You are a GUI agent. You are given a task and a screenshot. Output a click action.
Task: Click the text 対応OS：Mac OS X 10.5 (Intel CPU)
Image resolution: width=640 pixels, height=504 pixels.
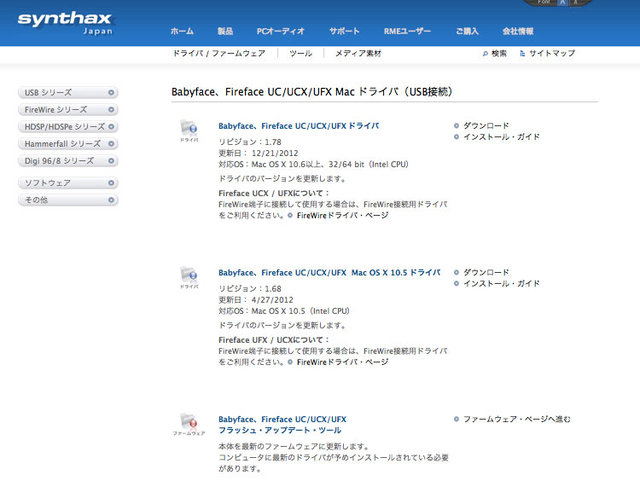(284, 311)
